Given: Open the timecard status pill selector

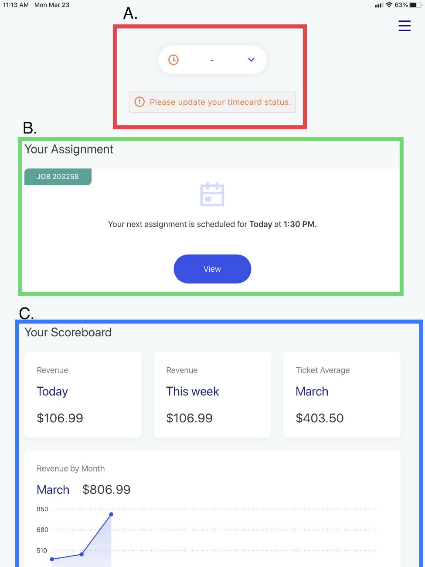Looking at the screenshot, I should pos(212,60).
